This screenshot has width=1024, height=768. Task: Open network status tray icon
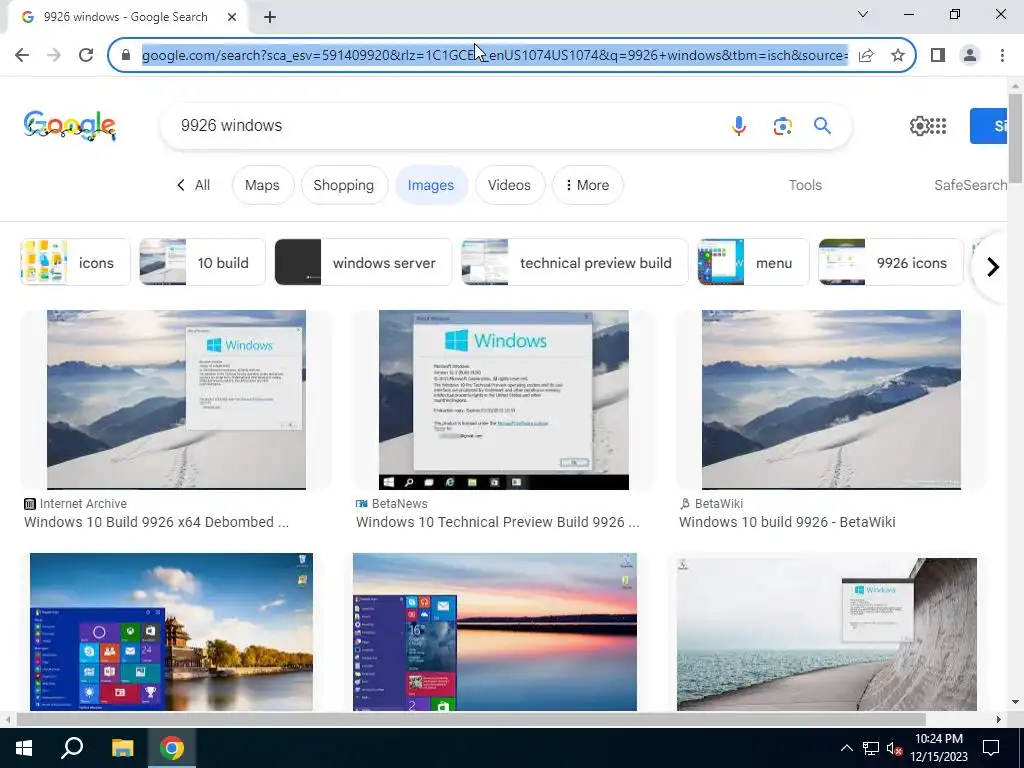[x=871, y=748]
